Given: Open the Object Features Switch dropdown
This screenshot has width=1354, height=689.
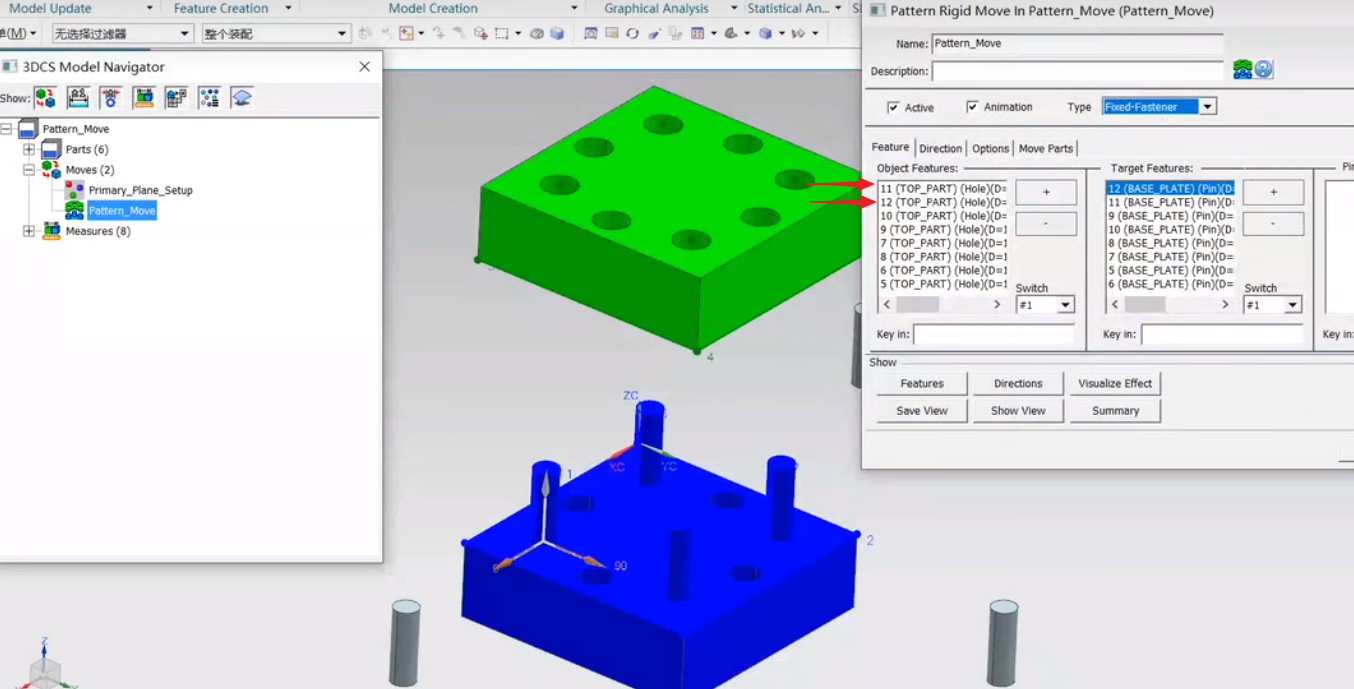Looking at the screenshot, I should [x=1065, y=305].
